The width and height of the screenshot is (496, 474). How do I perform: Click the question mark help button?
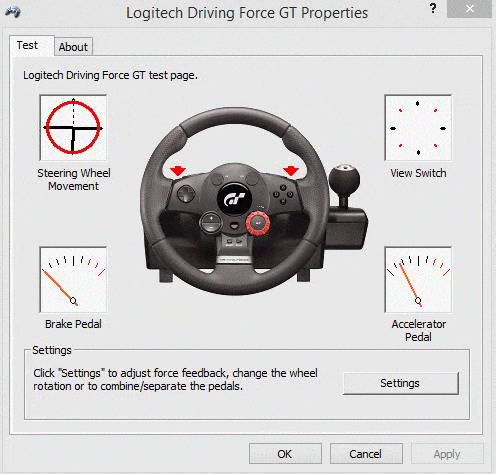(x=433, y=8)
